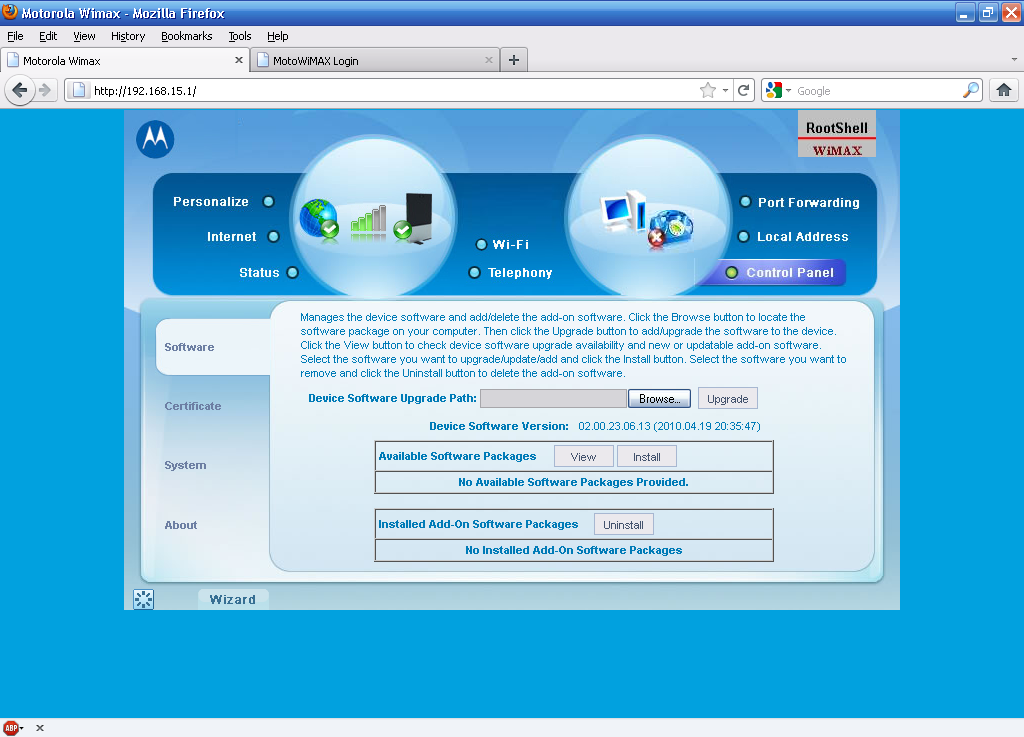Click 'No Installed Add-On Software Packages' text

pyautogui.click(x=573, y=550)
